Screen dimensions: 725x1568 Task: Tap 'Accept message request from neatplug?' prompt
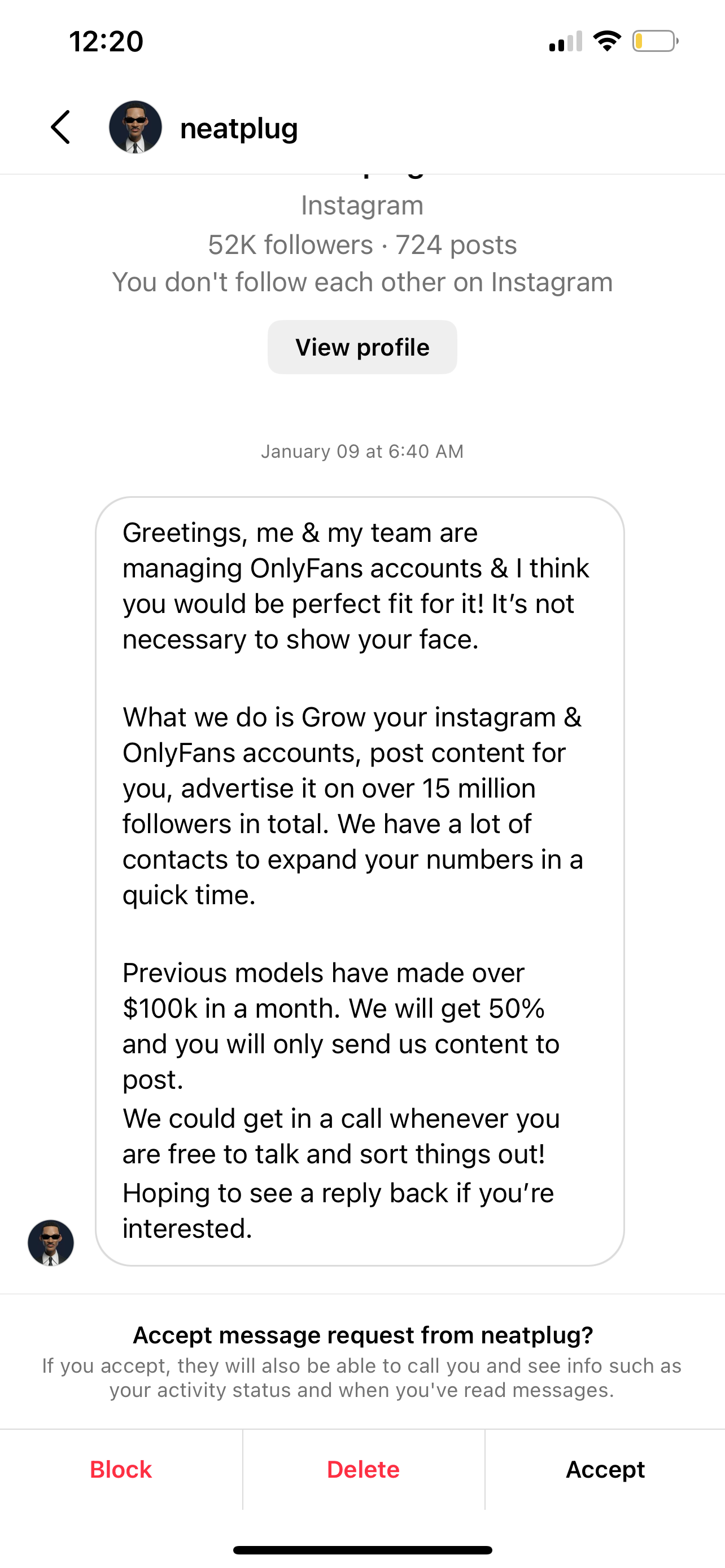[363, 1334]
